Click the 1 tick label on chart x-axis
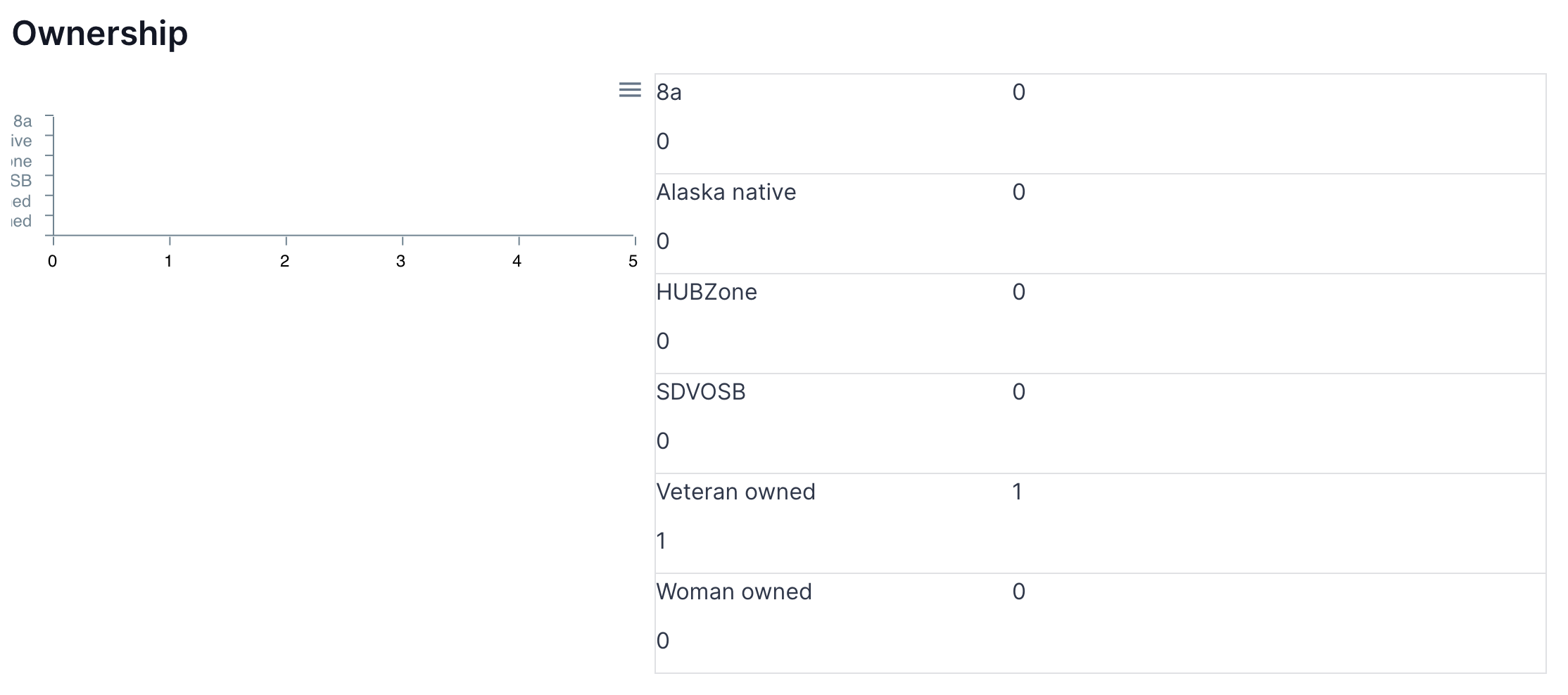Viewport: 1568px width, 695px height. (168, 262)
